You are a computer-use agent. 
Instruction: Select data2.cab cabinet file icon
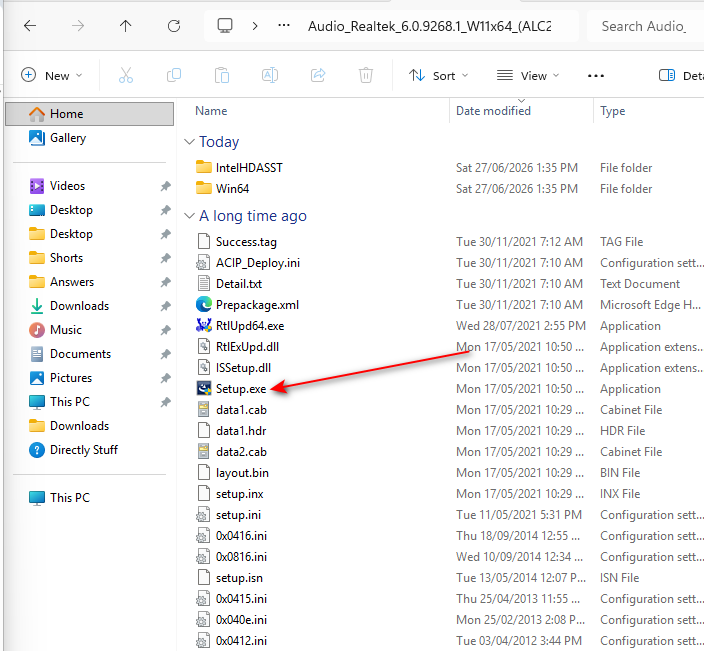tap(203, 452)
